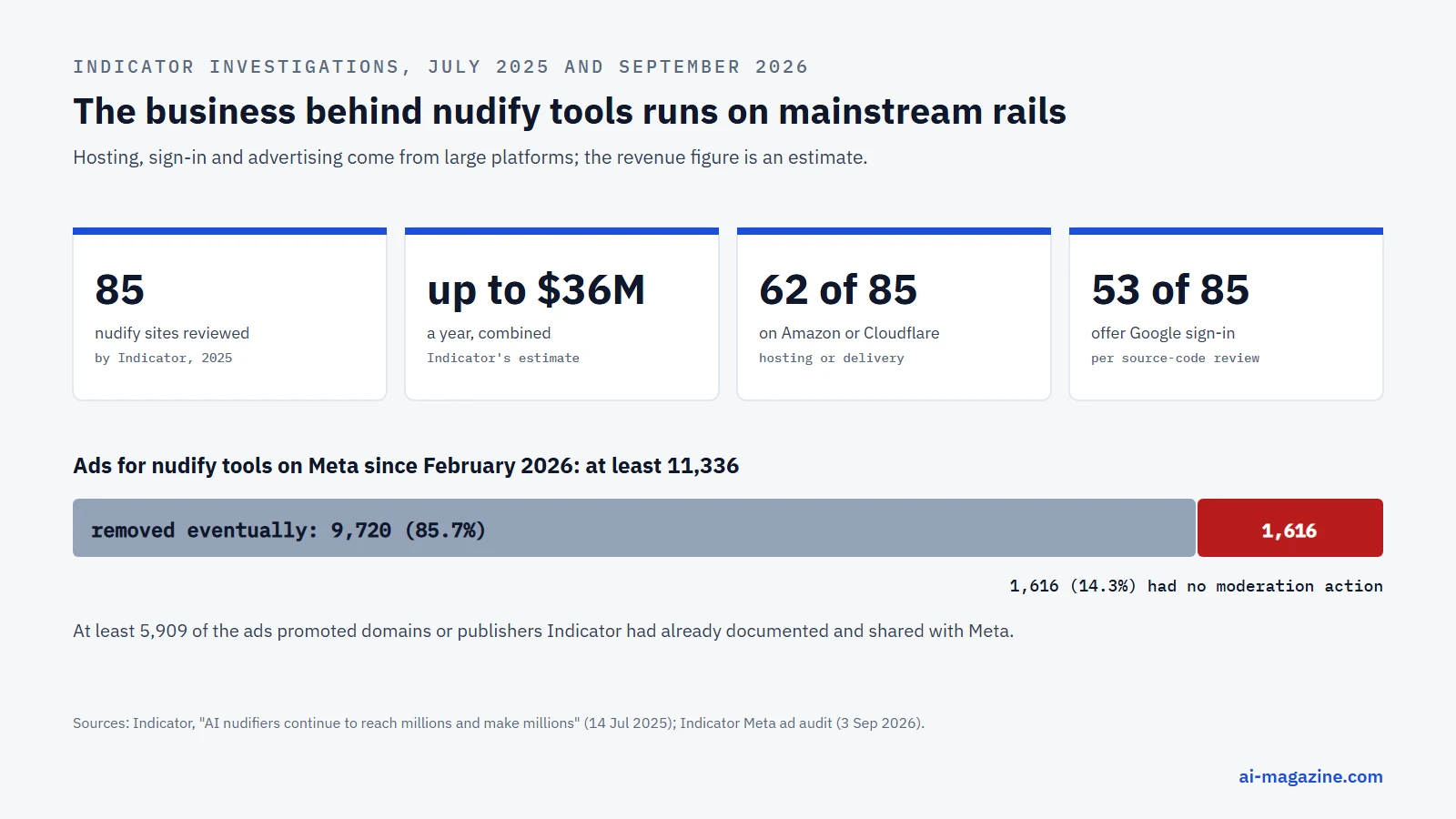1456x819 pixels.
Task: Click 'nudify sites reviewed' label
Action: pyautogui.click(x=172, y=333)
